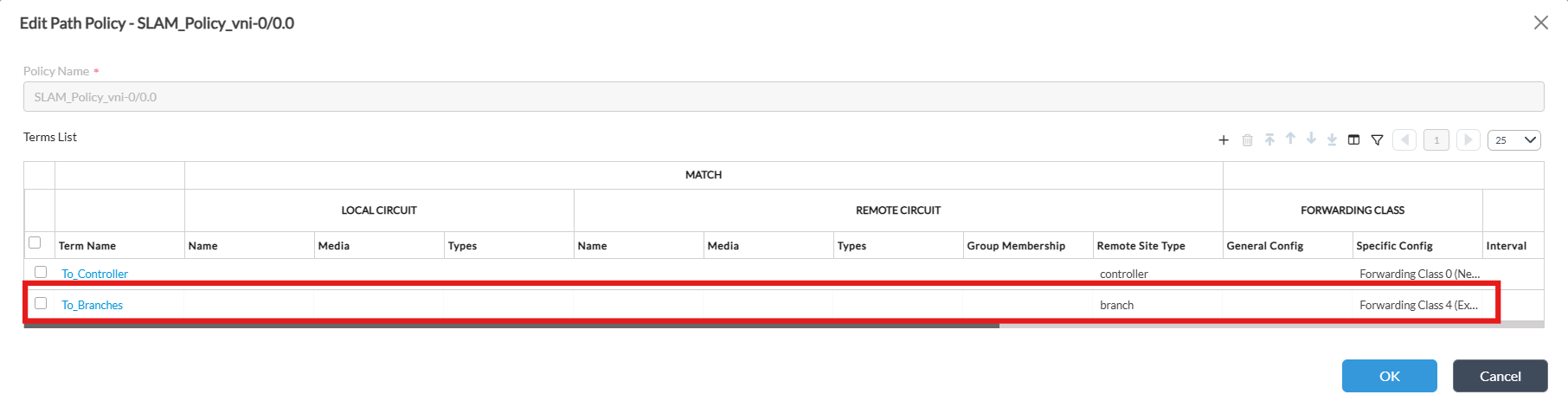
Task: Go to the previous page arrow
Action: point(1404,139)
